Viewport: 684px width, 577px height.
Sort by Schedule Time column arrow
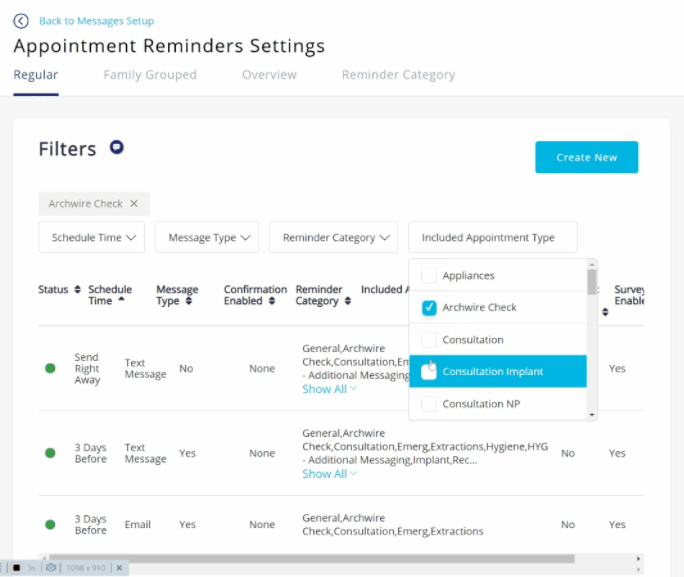point(121,299)
